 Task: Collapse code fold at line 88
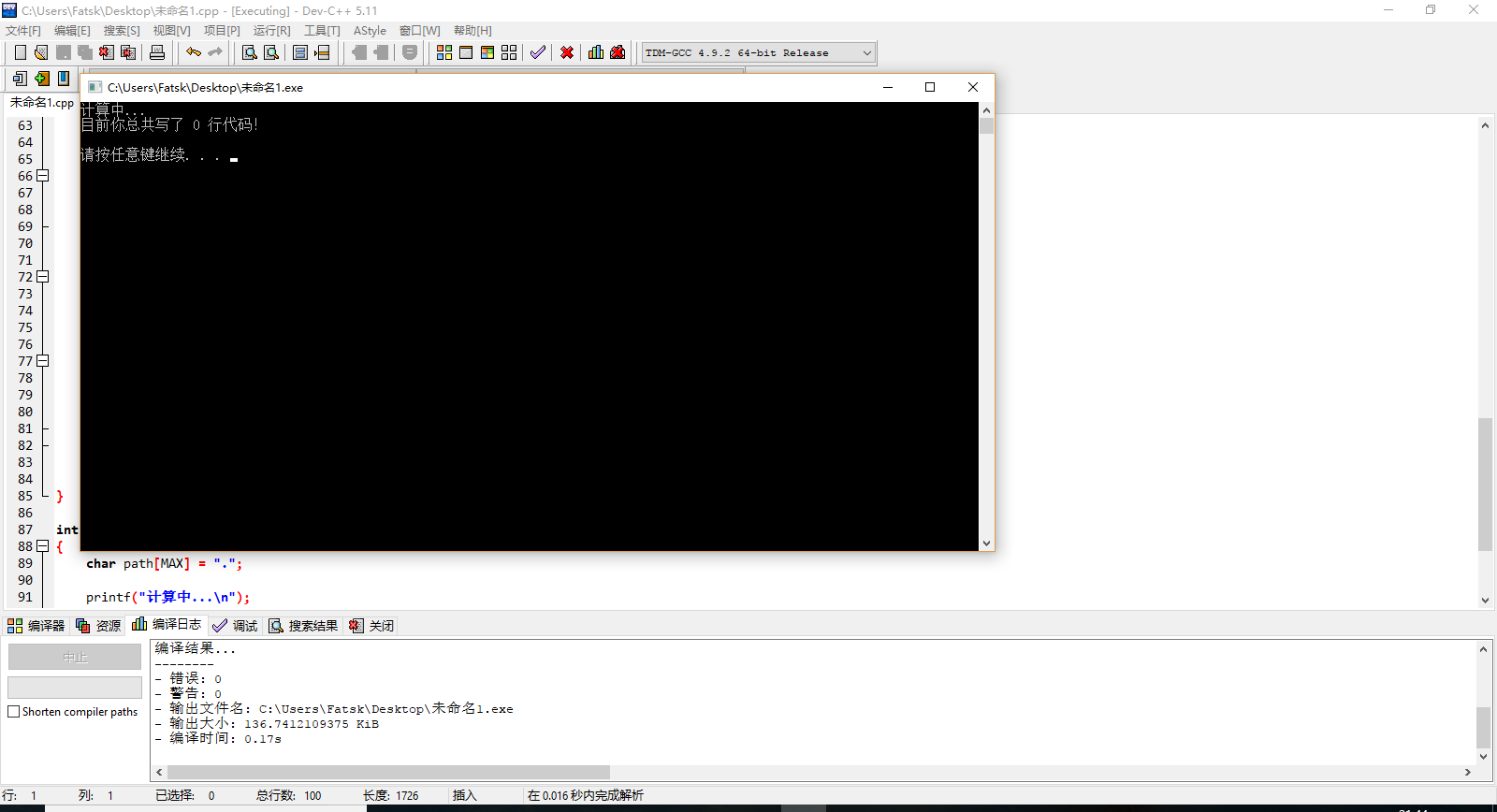tap(42, 546)
